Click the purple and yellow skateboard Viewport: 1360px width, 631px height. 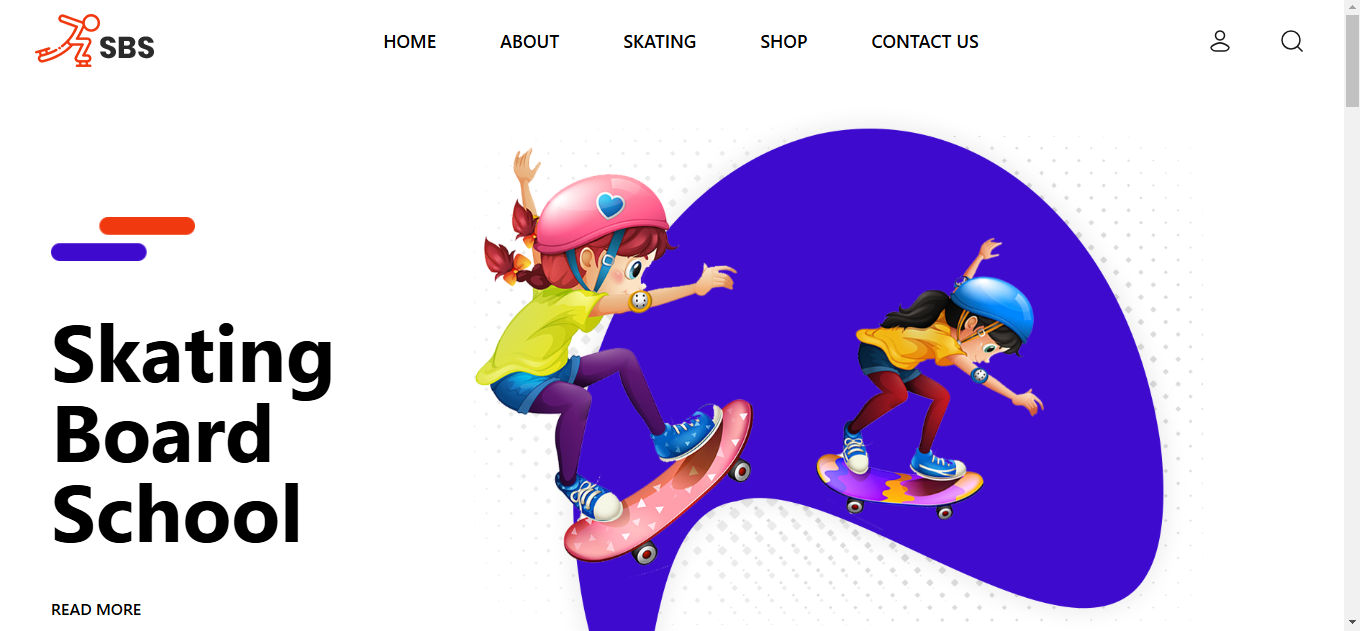[x=899, y=486]
